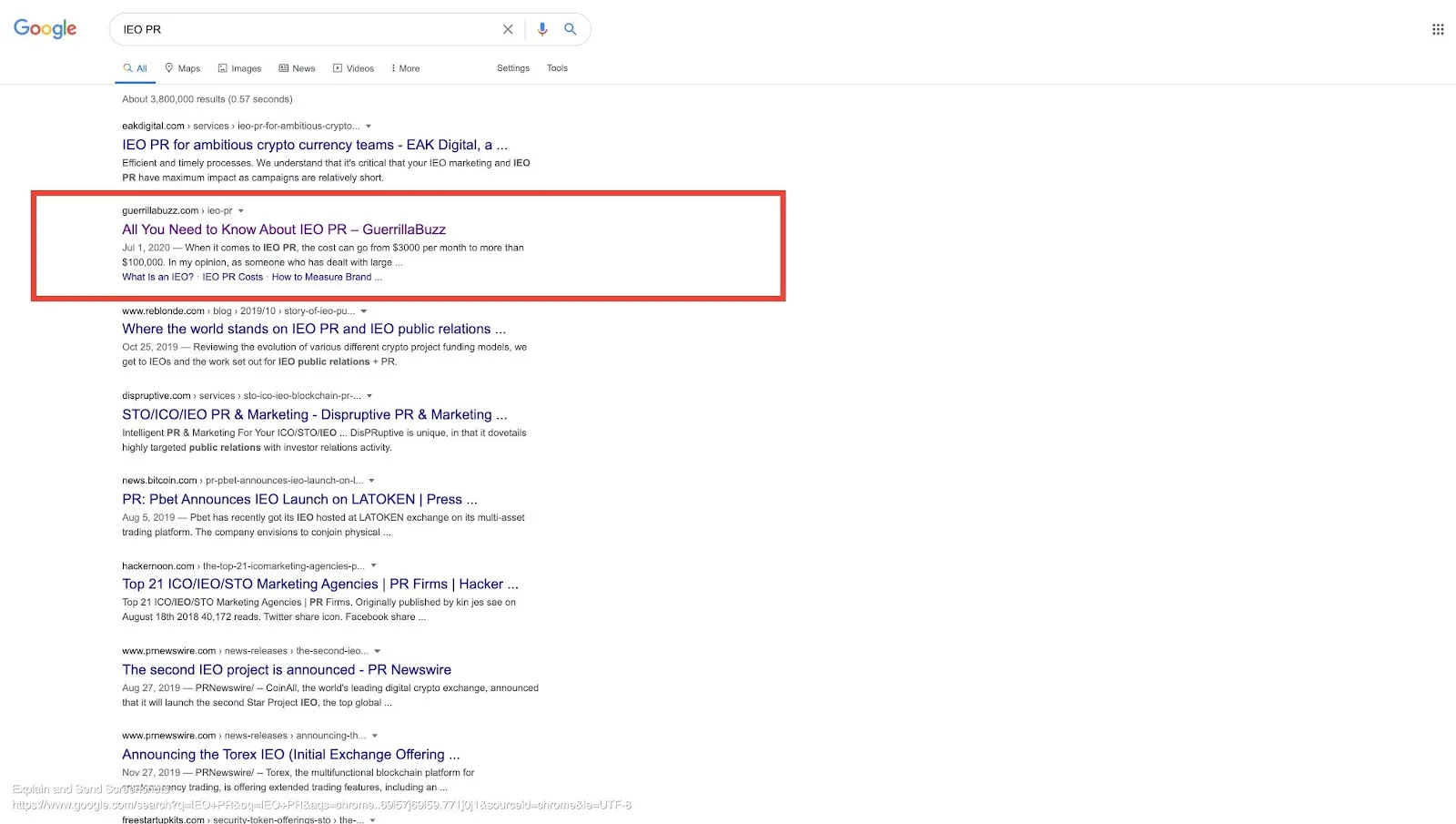Open the GuerrillaBuzz IEO PR article
1456x824 pixels.
(283, 229)
